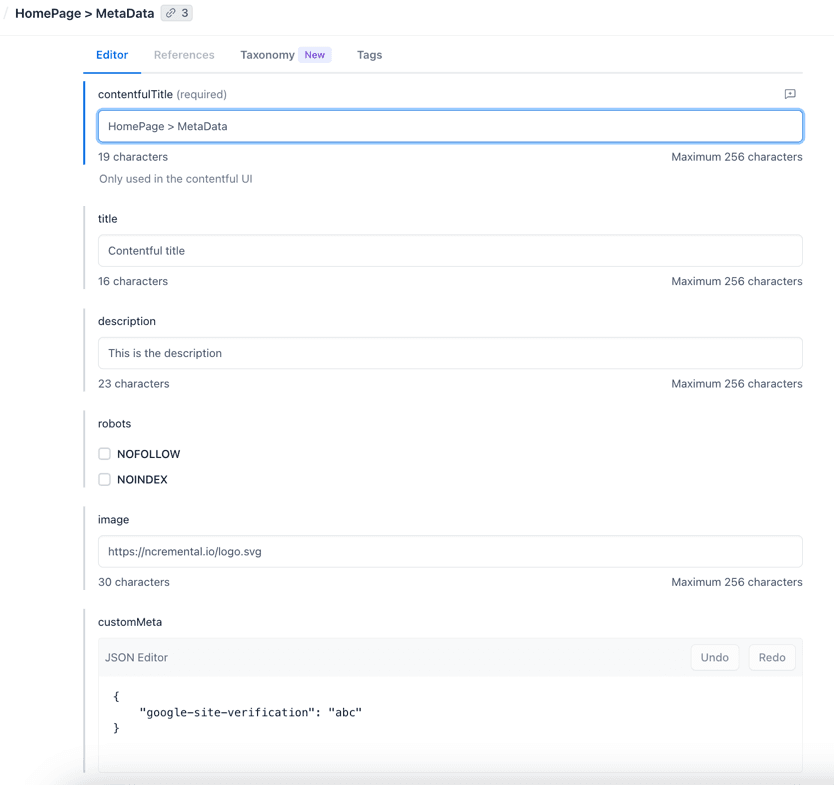This screenshot has width=834, height=785.
Task: Click the title field containing Contentful title
Action: (450, 251)
